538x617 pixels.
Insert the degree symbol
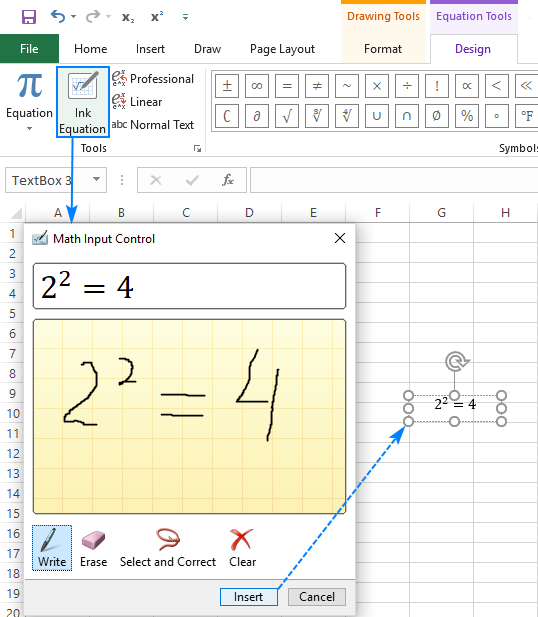click(x=497, y=116)
